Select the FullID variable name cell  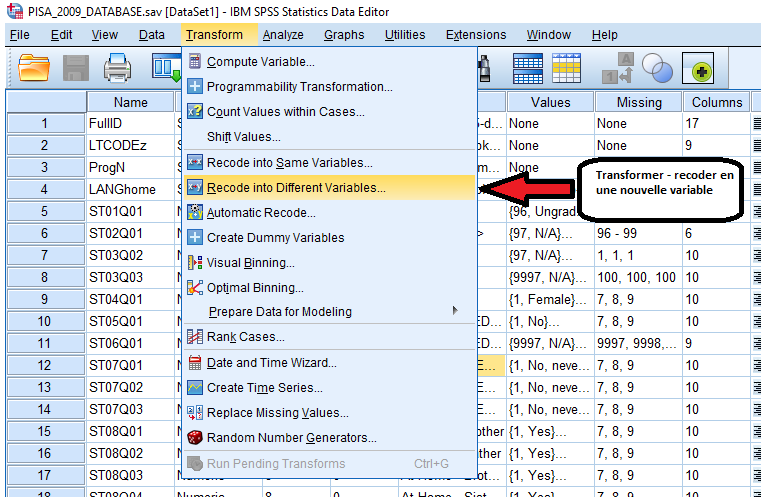(x=131, y=123)
